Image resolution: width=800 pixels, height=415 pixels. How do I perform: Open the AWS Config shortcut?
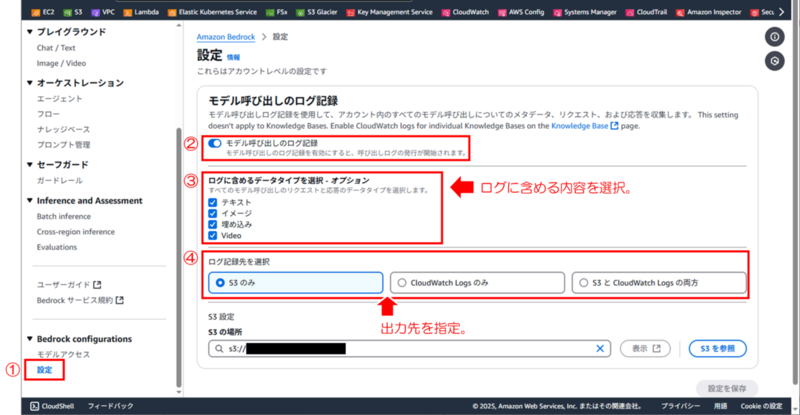pos(521,12)
